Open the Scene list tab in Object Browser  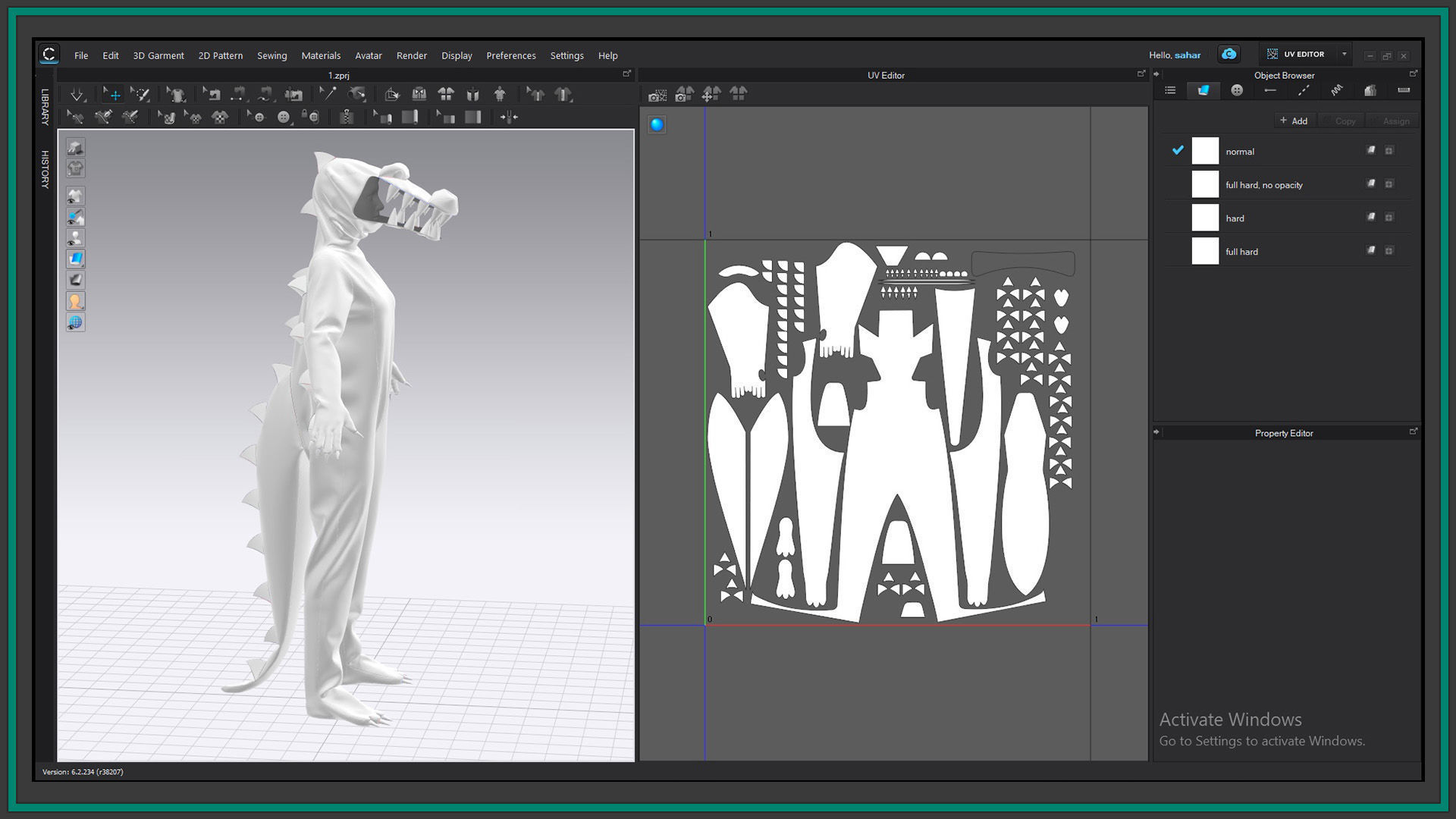1170,90
